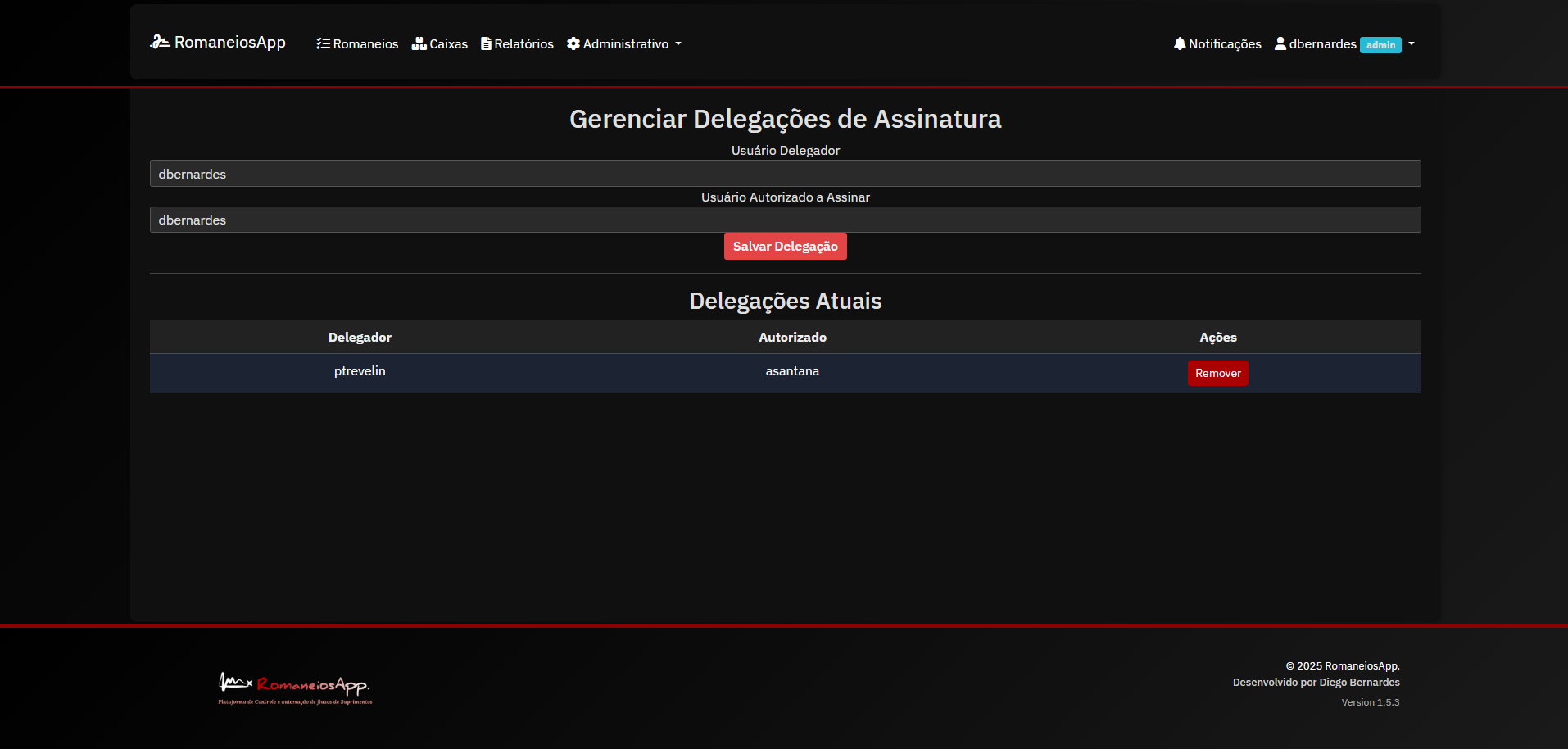Open the dbernardes account dropdown caret
1568x749 pixels.
tap(1411, 45)
